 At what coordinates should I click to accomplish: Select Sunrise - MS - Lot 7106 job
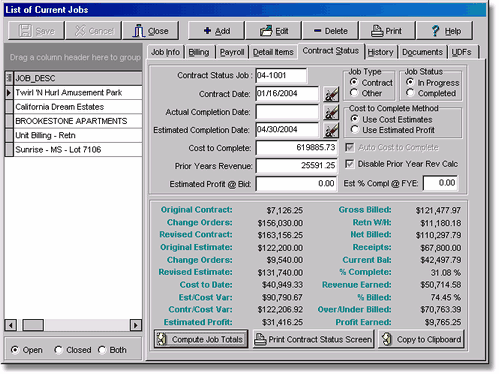(x=78, y=150)
